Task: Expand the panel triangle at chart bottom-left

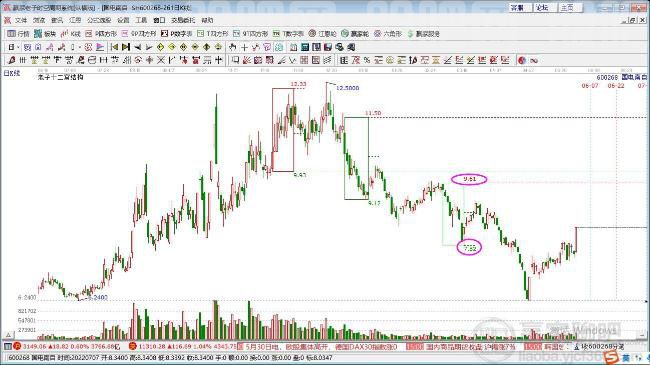Action: (x=7, y=335)
